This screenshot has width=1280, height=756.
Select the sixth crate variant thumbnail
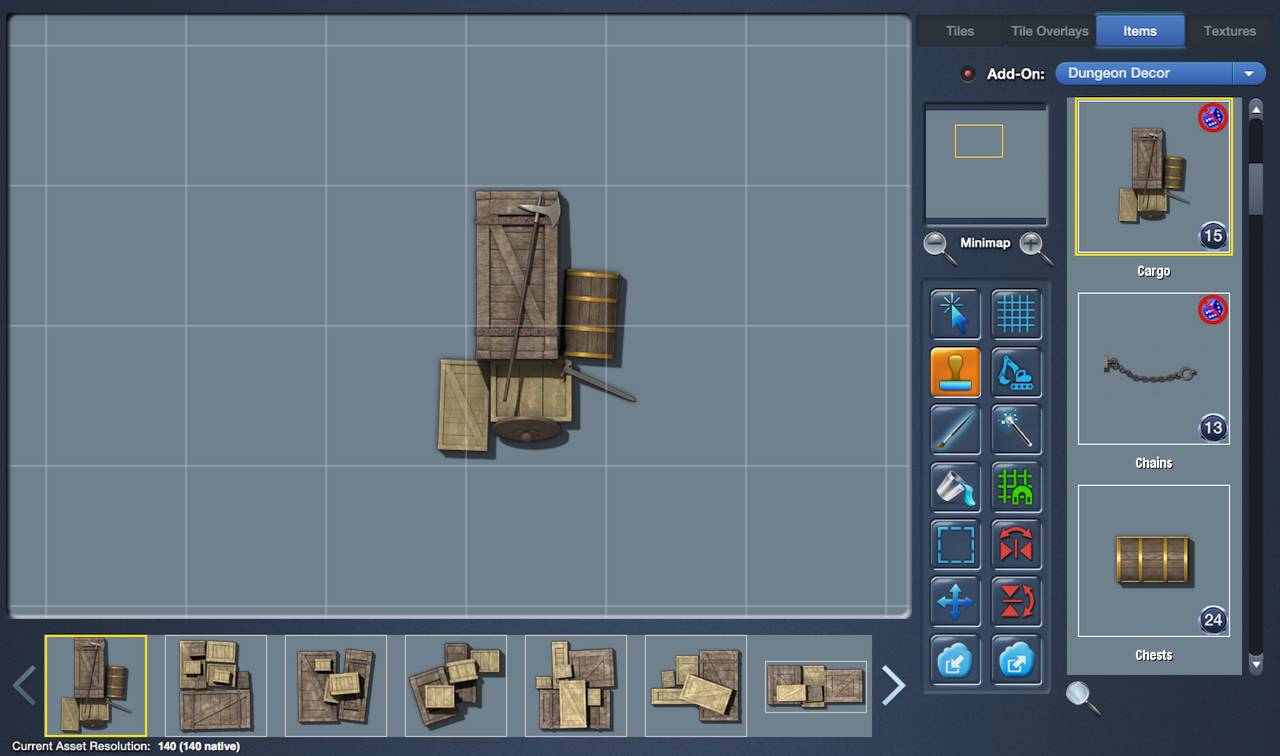click(x=696, y=686)
